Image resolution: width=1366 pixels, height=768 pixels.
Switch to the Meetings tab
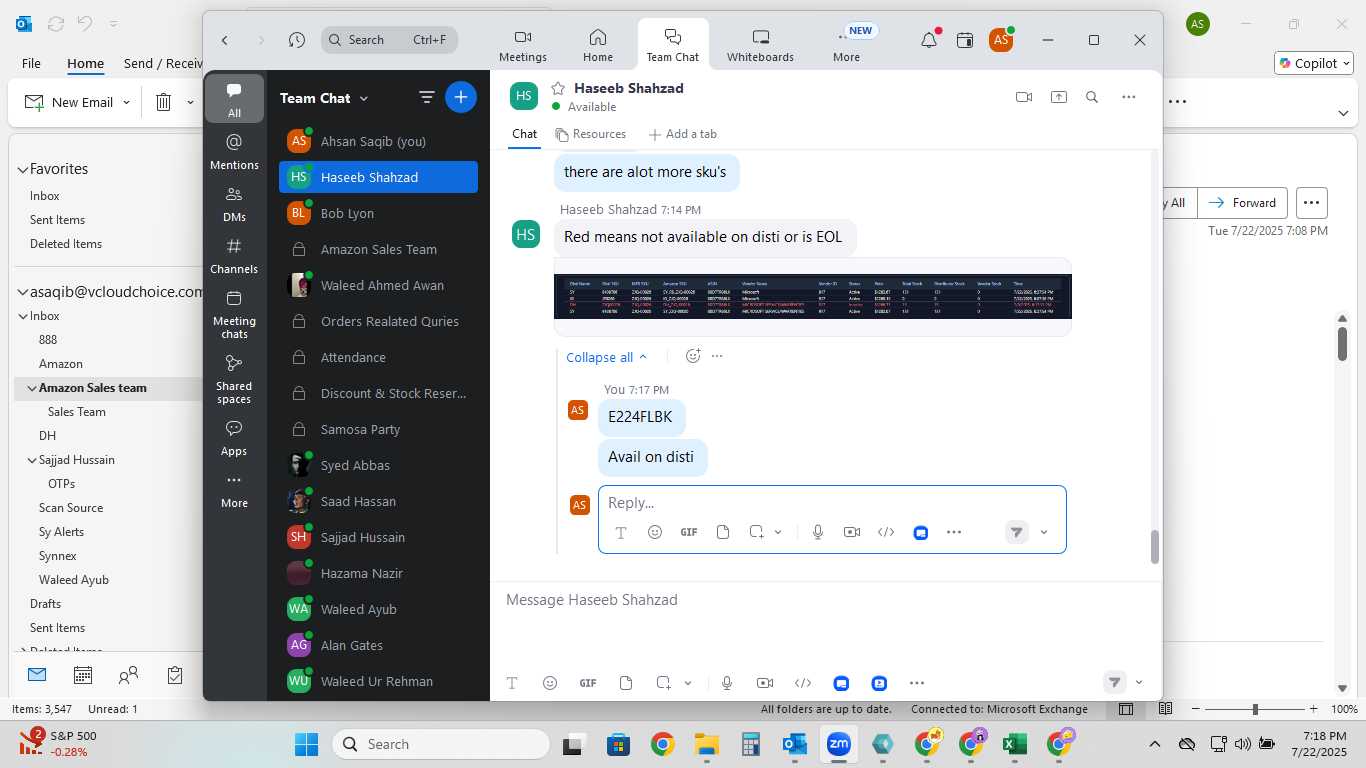523,46
